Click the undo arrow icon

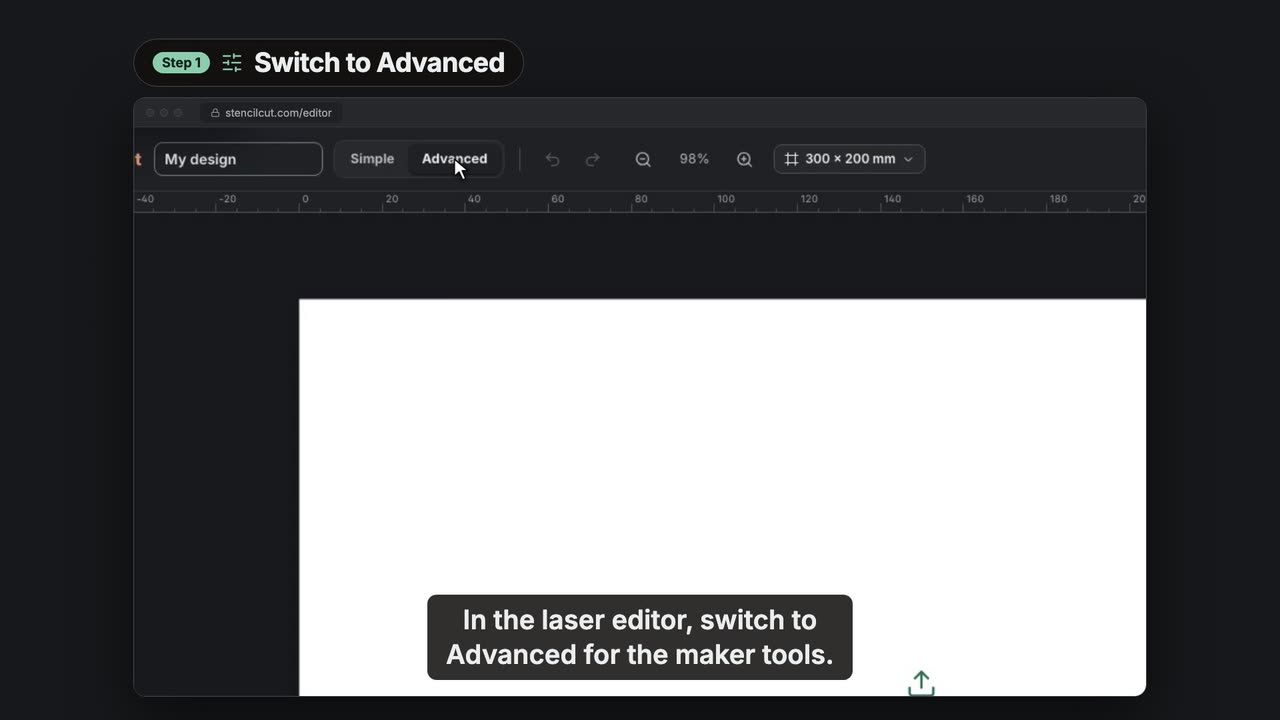[552, 159]
